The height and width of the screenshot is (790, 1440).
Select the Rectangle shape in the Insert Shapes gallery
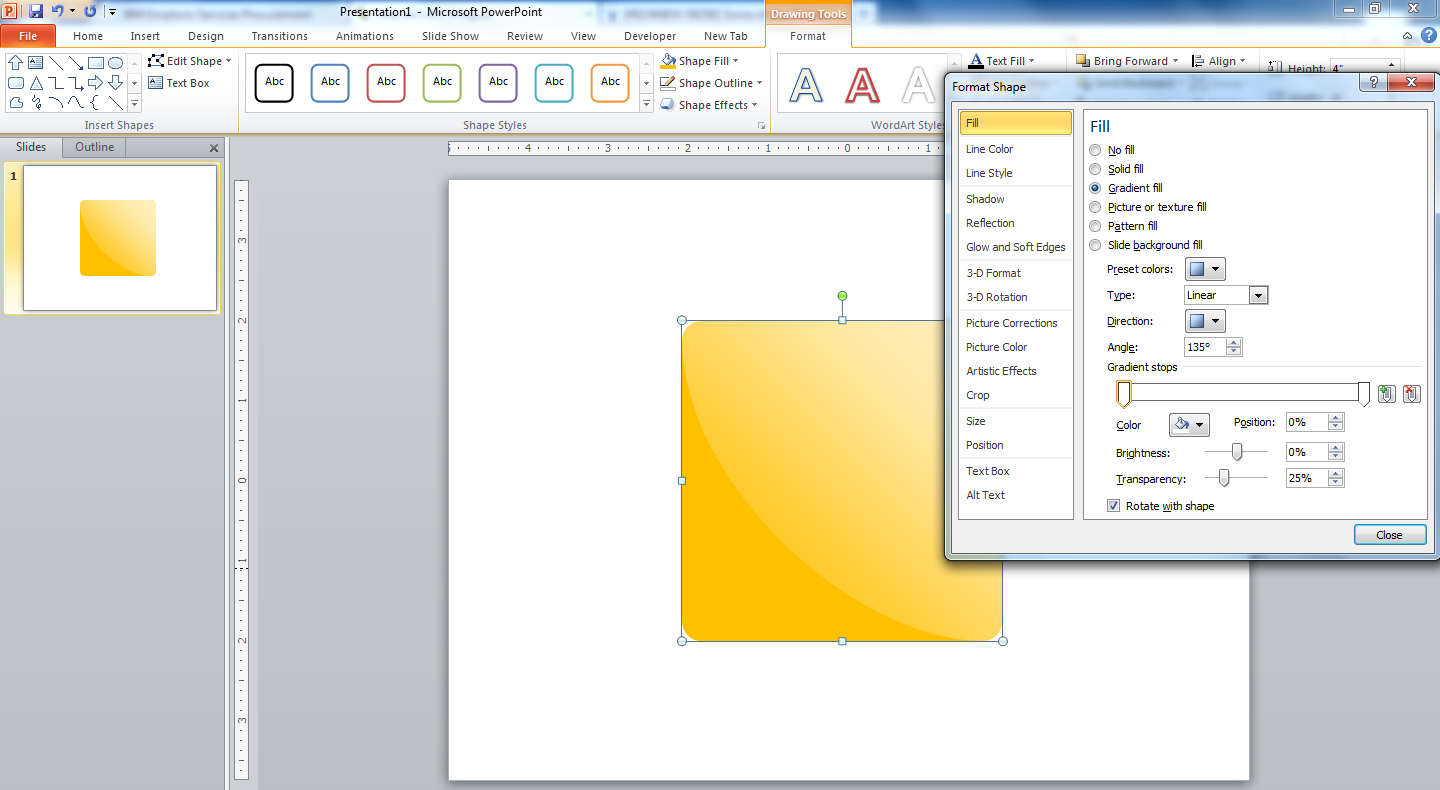(x=96, y=62)
